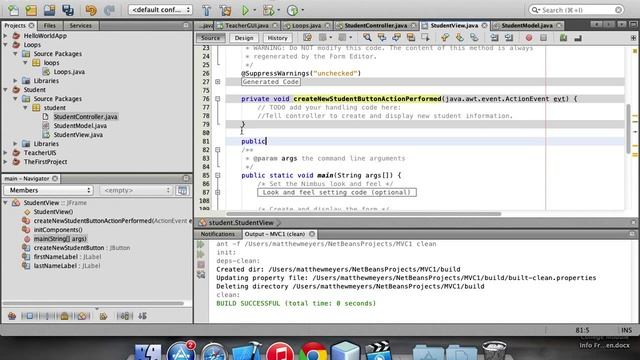The height and width of the screenshot is (360, 640).
Task: Toggle Fully Qualified Names in Navigator
Action: click(103, 316)
